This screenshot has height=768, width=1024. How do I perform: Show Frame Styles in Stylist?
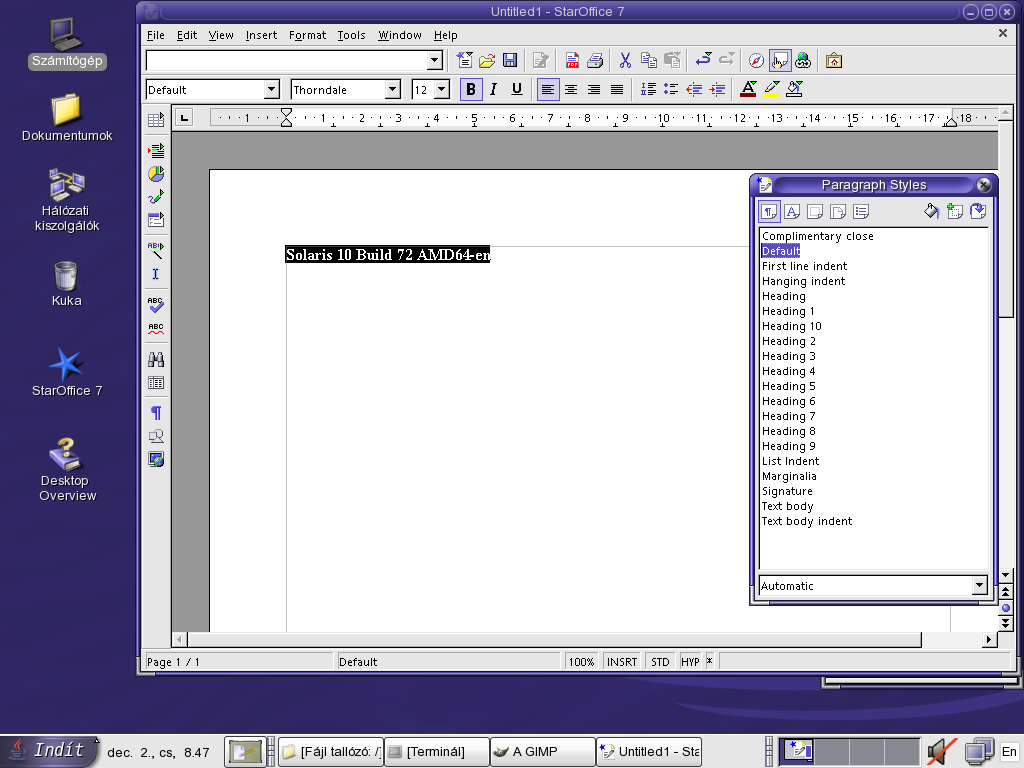(x=815, y=212)
